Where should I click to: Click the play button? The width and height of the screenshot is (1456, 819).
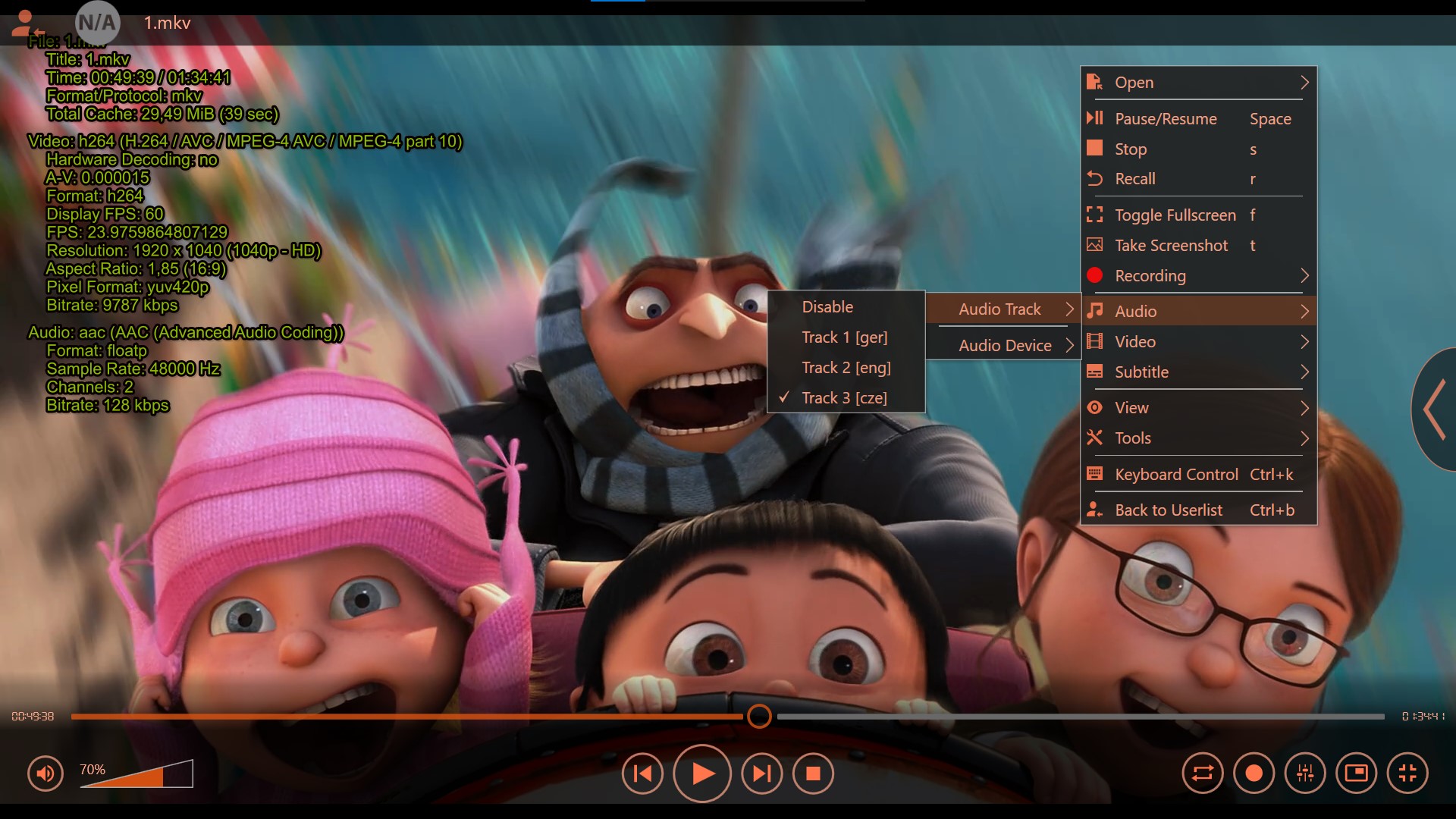coord(702,773)
